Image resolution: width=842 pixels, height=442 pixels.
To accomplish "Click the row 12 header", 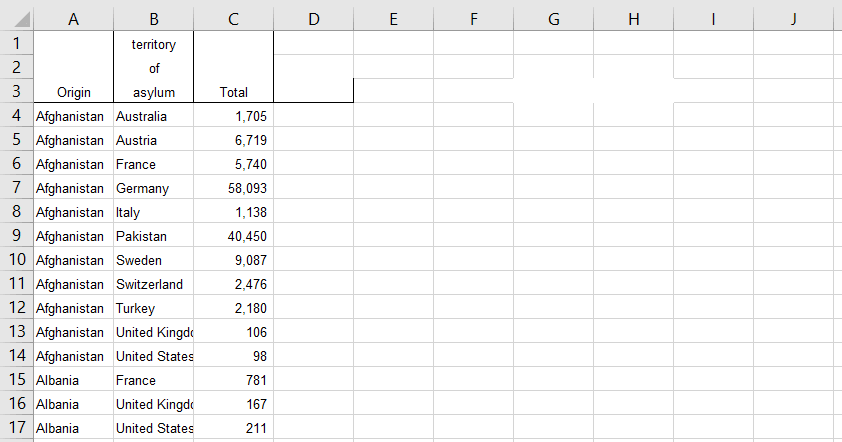I will coord(16,308).
